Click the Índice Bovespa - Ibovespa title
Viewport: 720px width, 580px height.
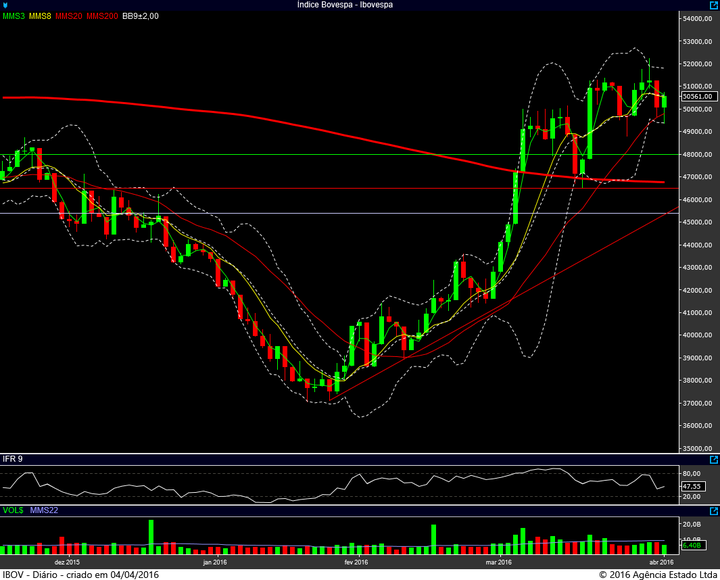(x=345, y=5)
